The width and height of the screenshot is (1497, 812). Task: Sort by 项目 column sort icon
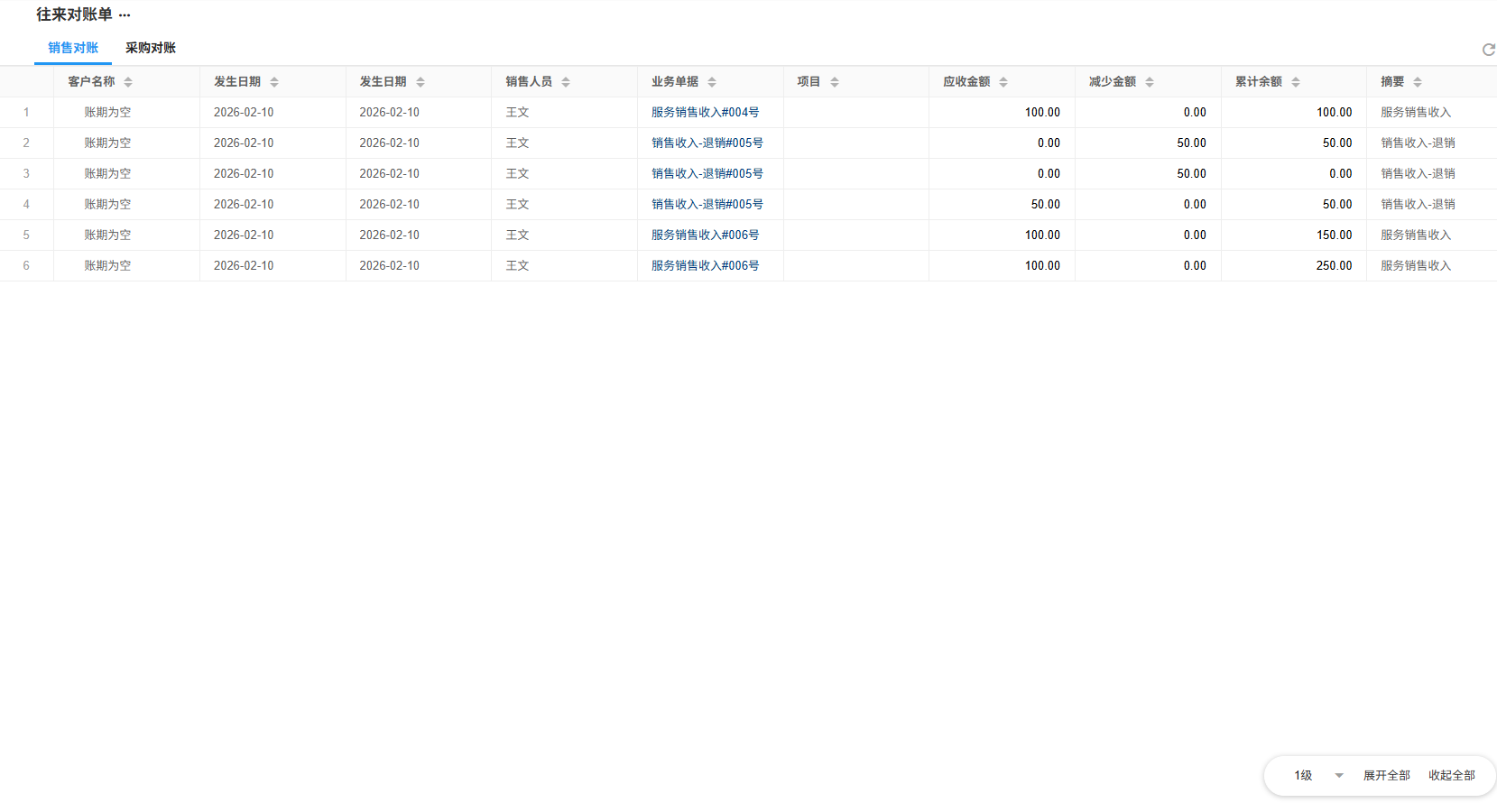click(x=835, y=82)
